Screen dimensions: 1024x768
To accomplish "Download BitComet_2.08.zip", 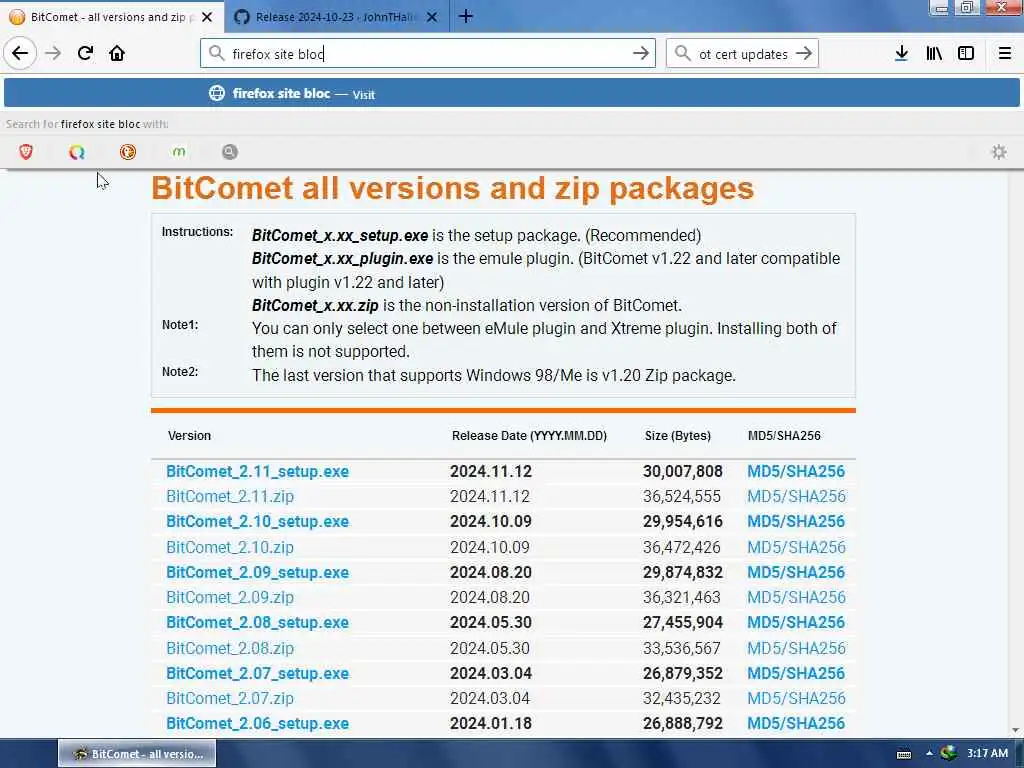I will tap(230, 648).
